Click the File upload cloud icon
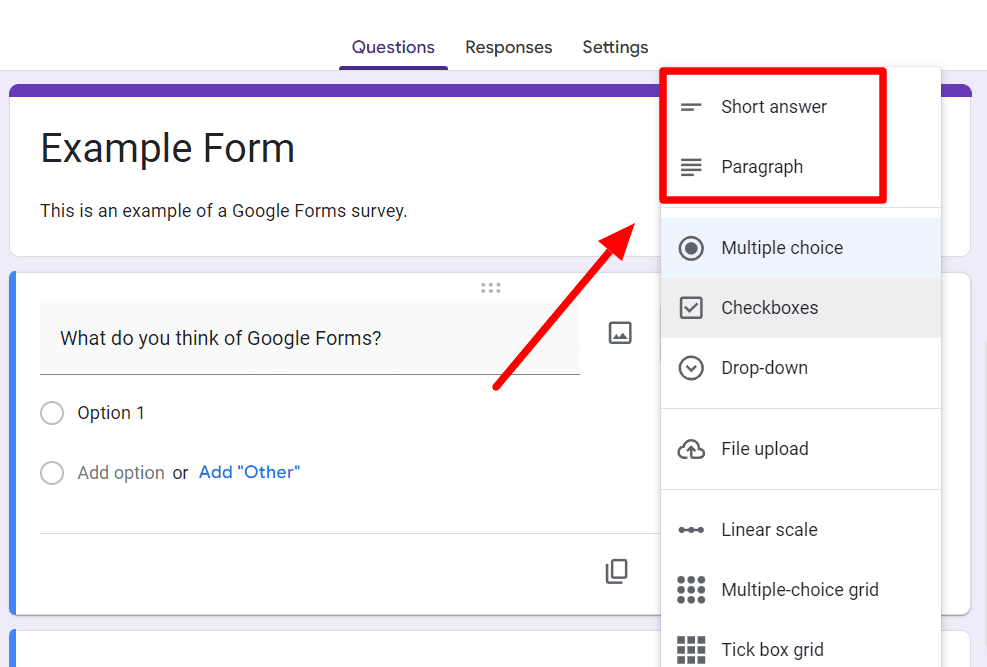The width and height of the screenshot is (987, 667). click(691, 449)
